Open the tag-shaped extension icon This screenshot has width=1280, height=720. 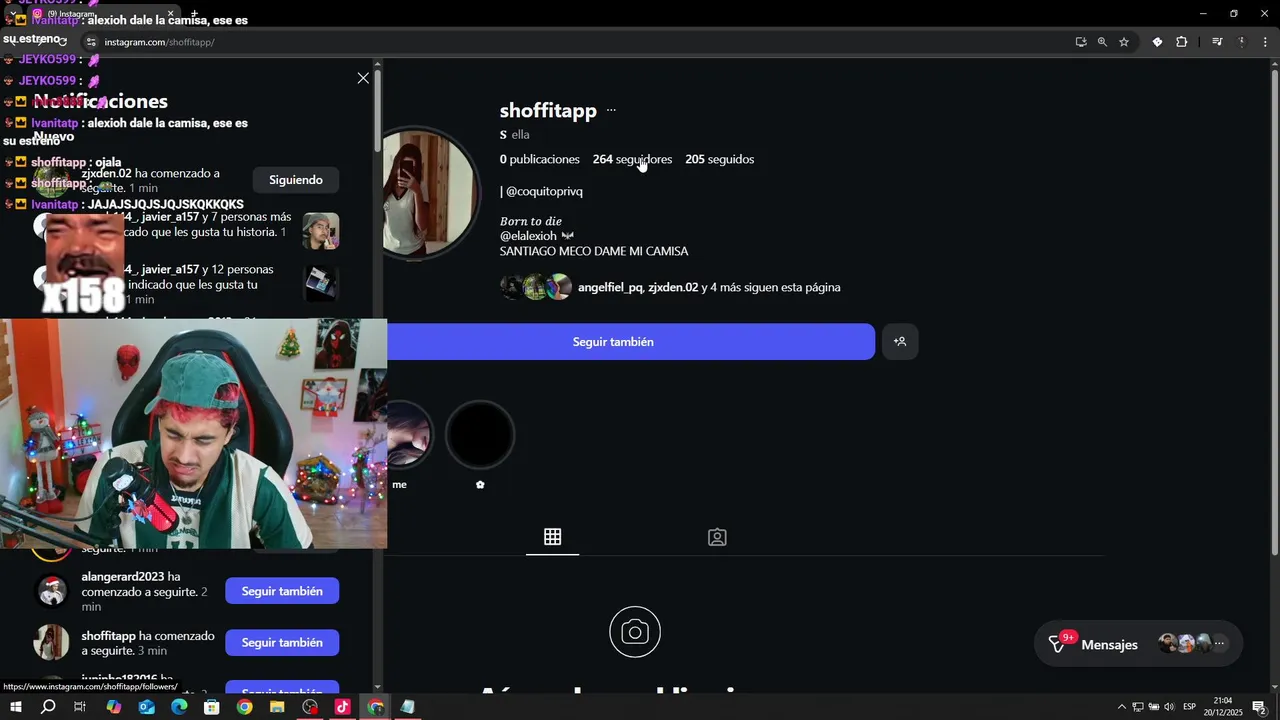coord(1157,42)
